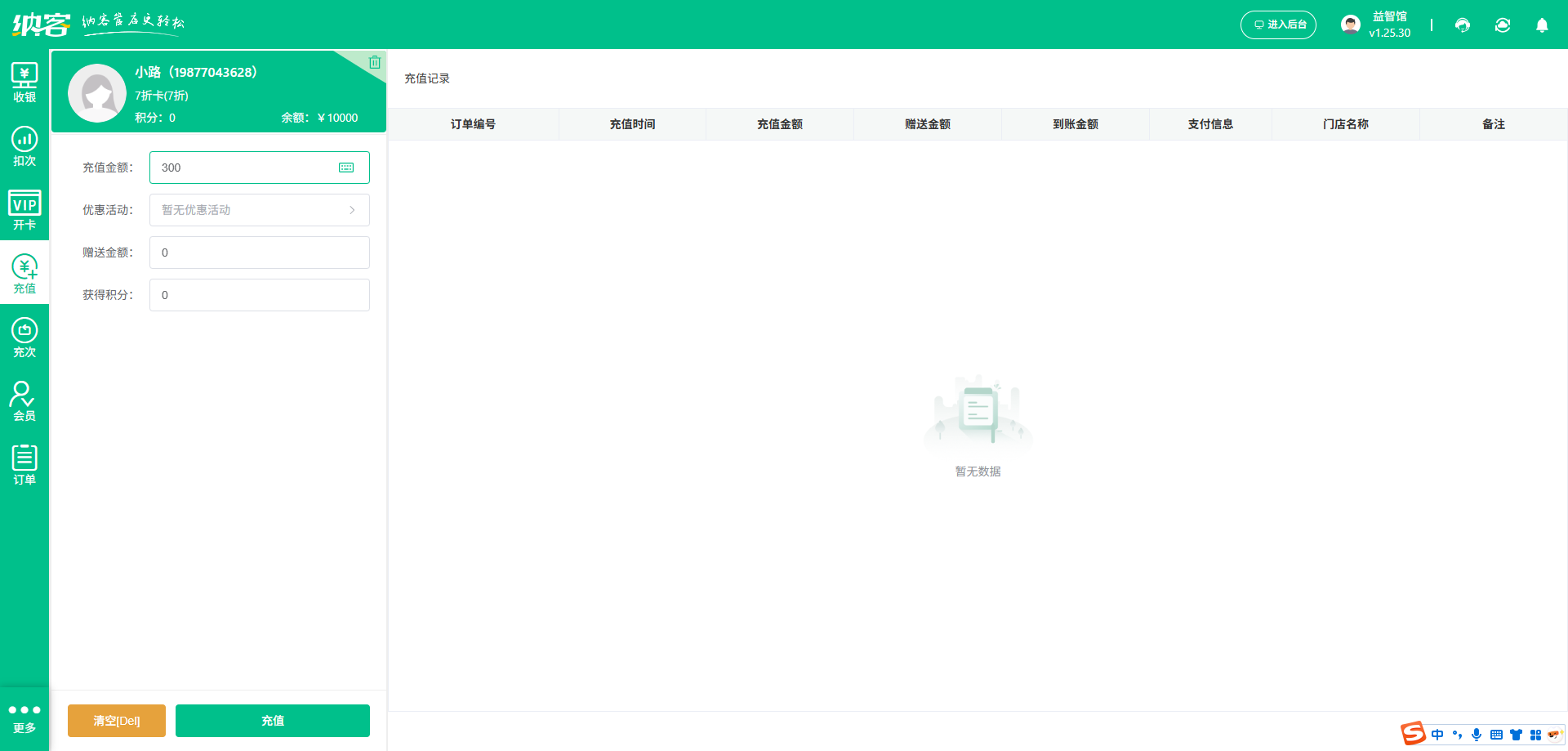Click the refresh sync icon in header
The height and width of the screenshot is (751, 1568).
coord(1503,25)
